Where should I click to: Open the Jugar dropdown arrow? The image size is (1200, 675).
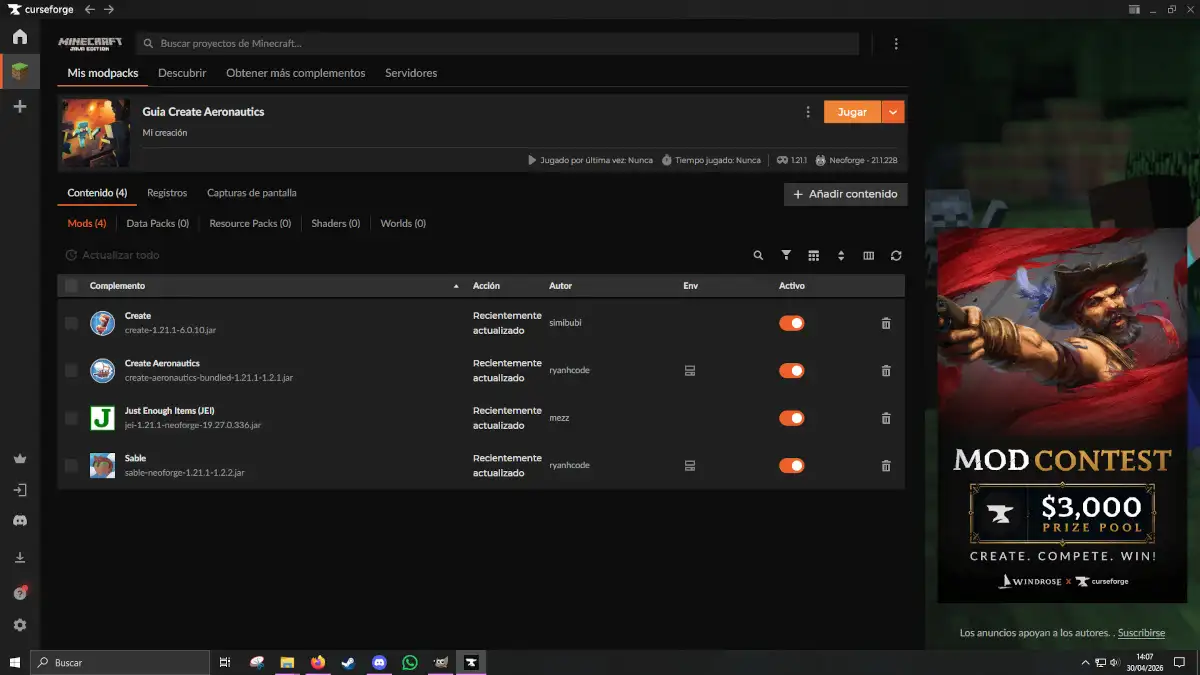[894, 112]
